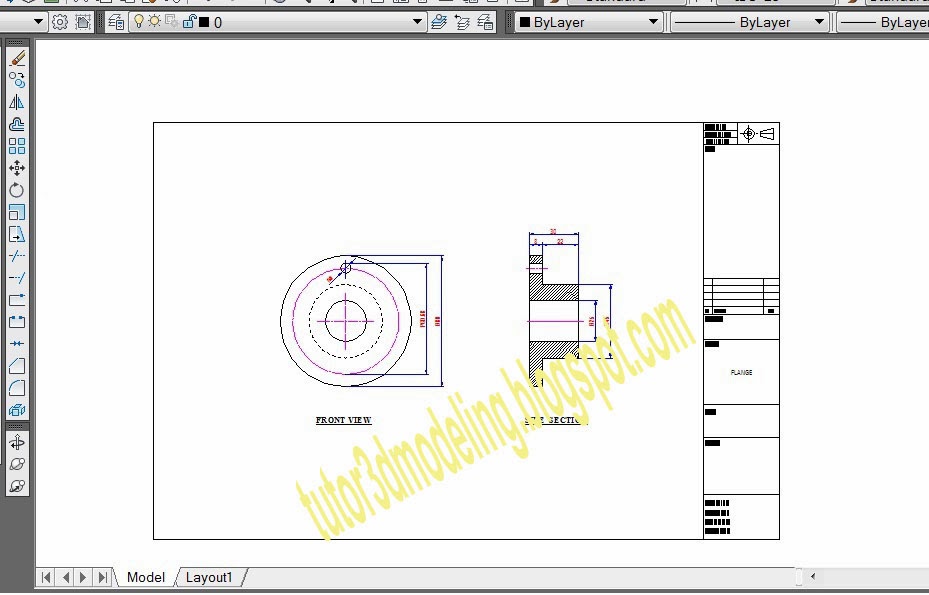Click layer 0 black color swatch
929x595 pixels.
coord(204,23)
